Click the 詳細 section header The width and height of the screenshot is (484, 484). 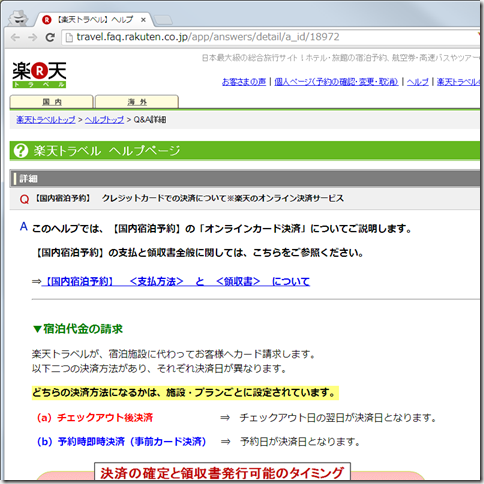245,179
